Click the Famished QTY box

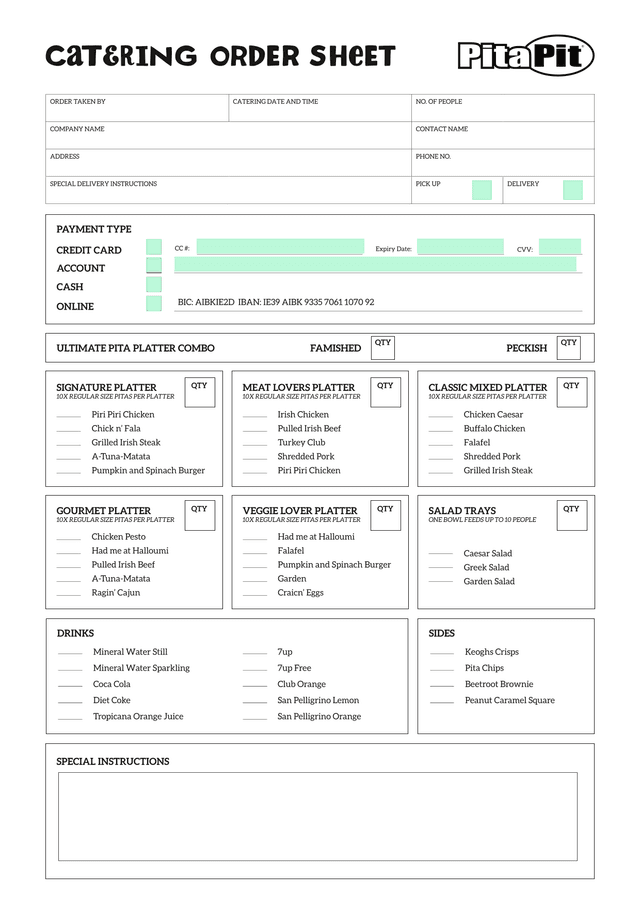tap(383, 348)
